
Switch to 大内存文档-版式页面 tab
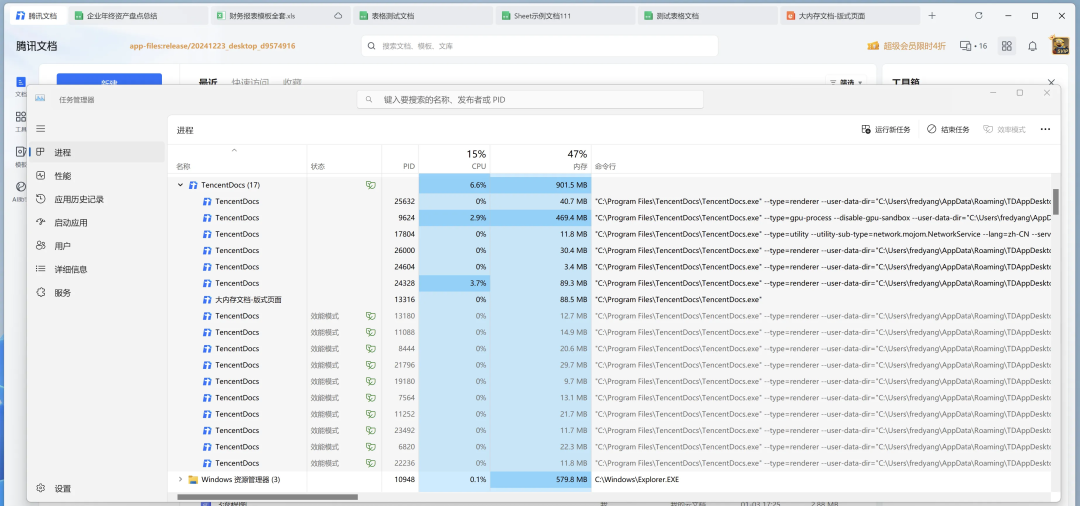[850, 15]
